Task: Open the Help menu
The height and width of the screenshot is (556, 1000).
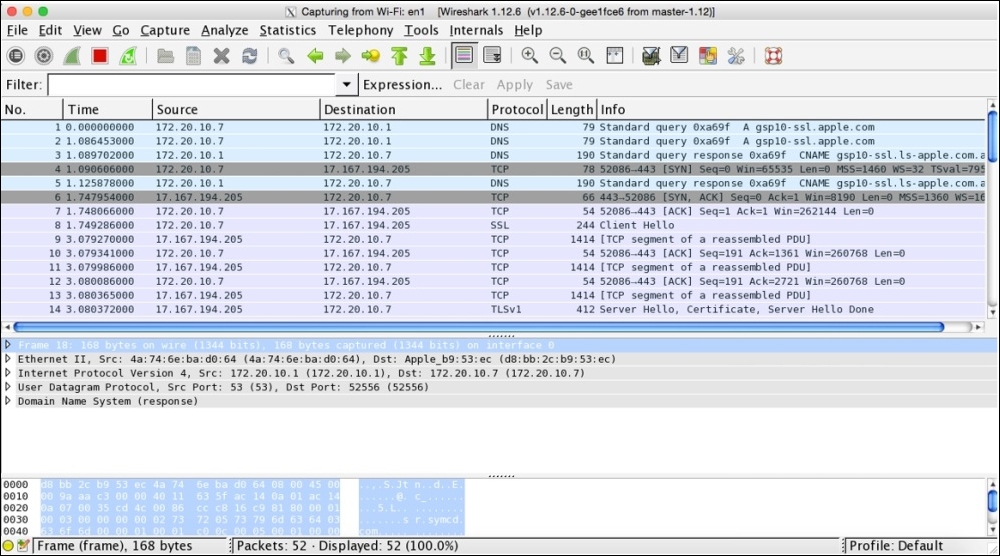Action: coord(528,30)
